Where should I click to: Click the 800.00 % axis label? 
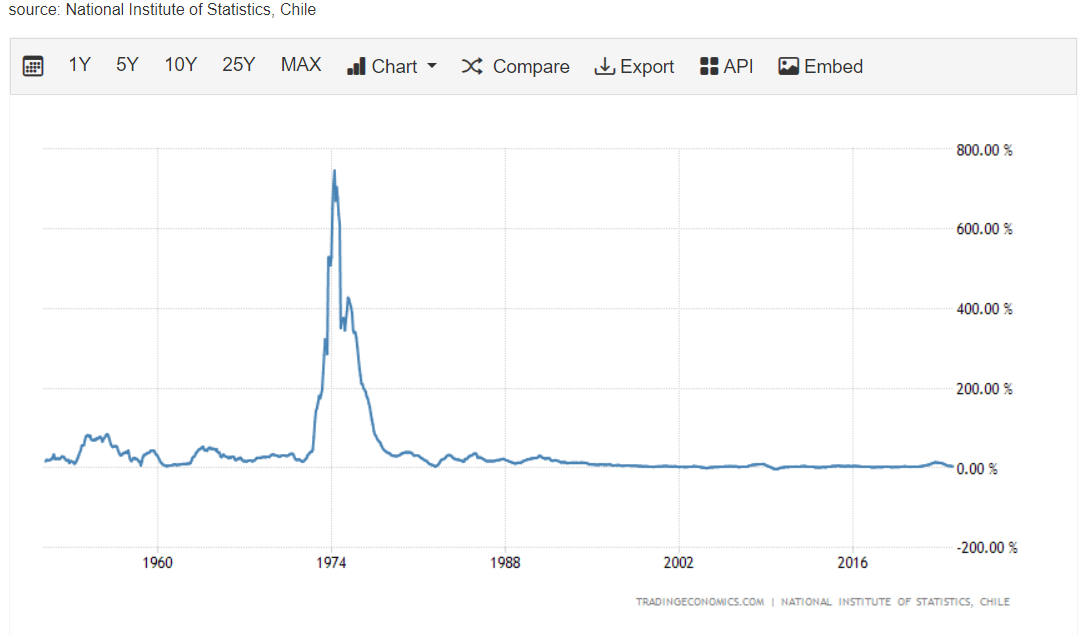coord(984,150)
